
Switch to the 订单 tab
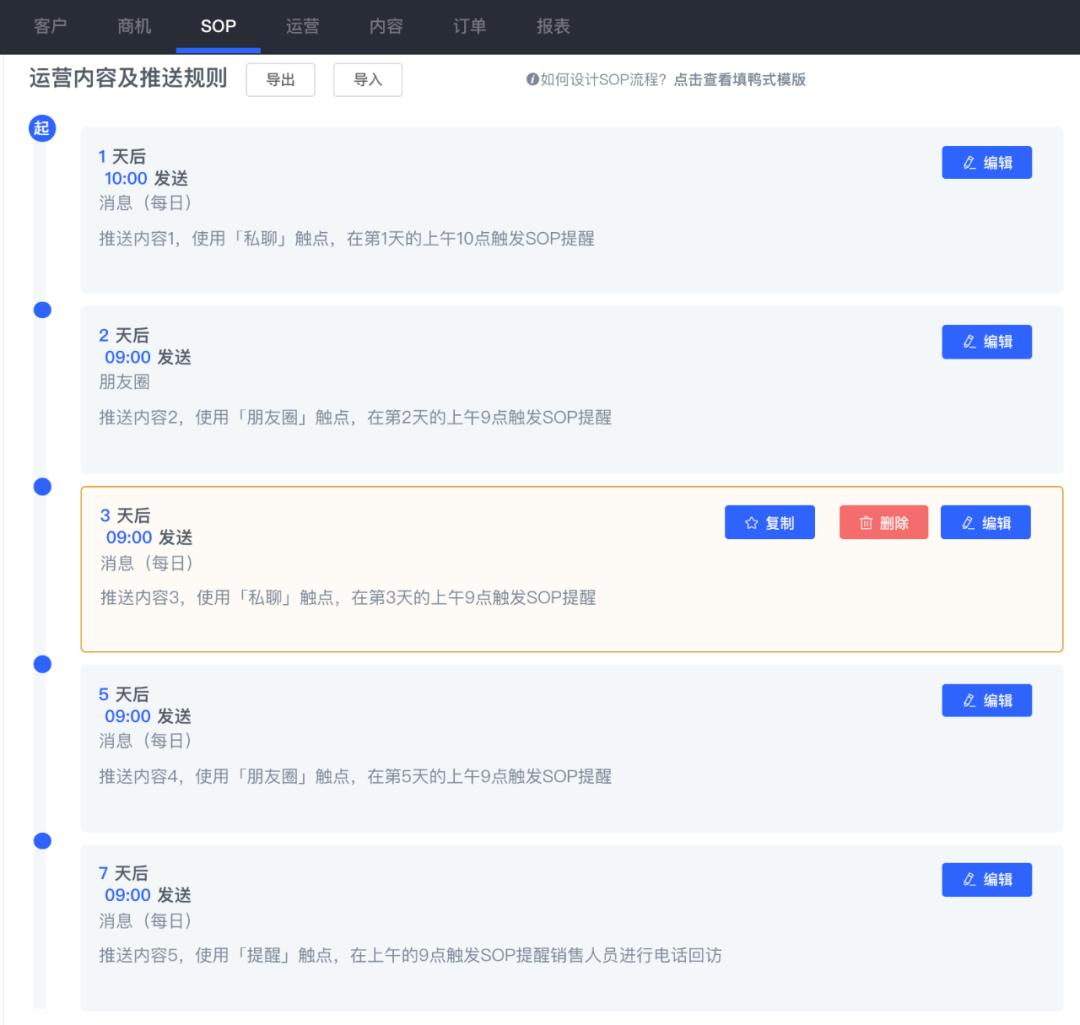(x=470, y=27)
